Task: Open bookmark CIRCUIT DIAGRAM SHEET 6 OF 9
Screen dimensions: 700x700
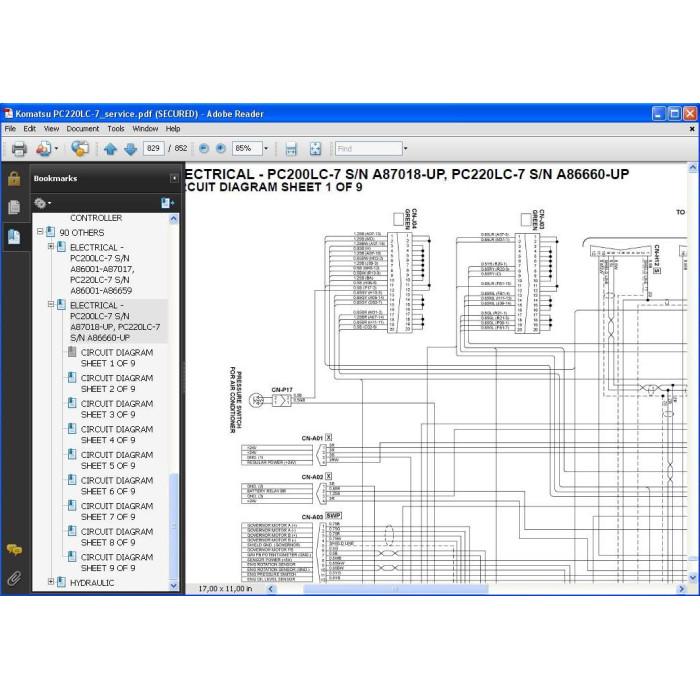Action: 117,486
